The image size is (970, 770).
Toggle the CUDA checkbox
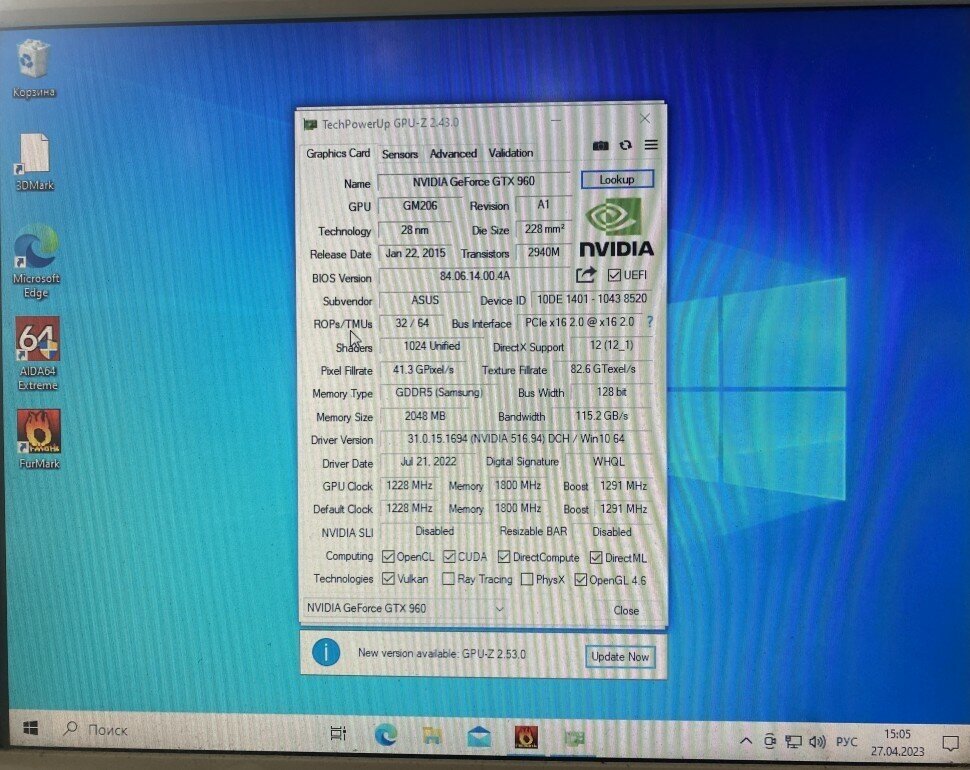[449, 557]
